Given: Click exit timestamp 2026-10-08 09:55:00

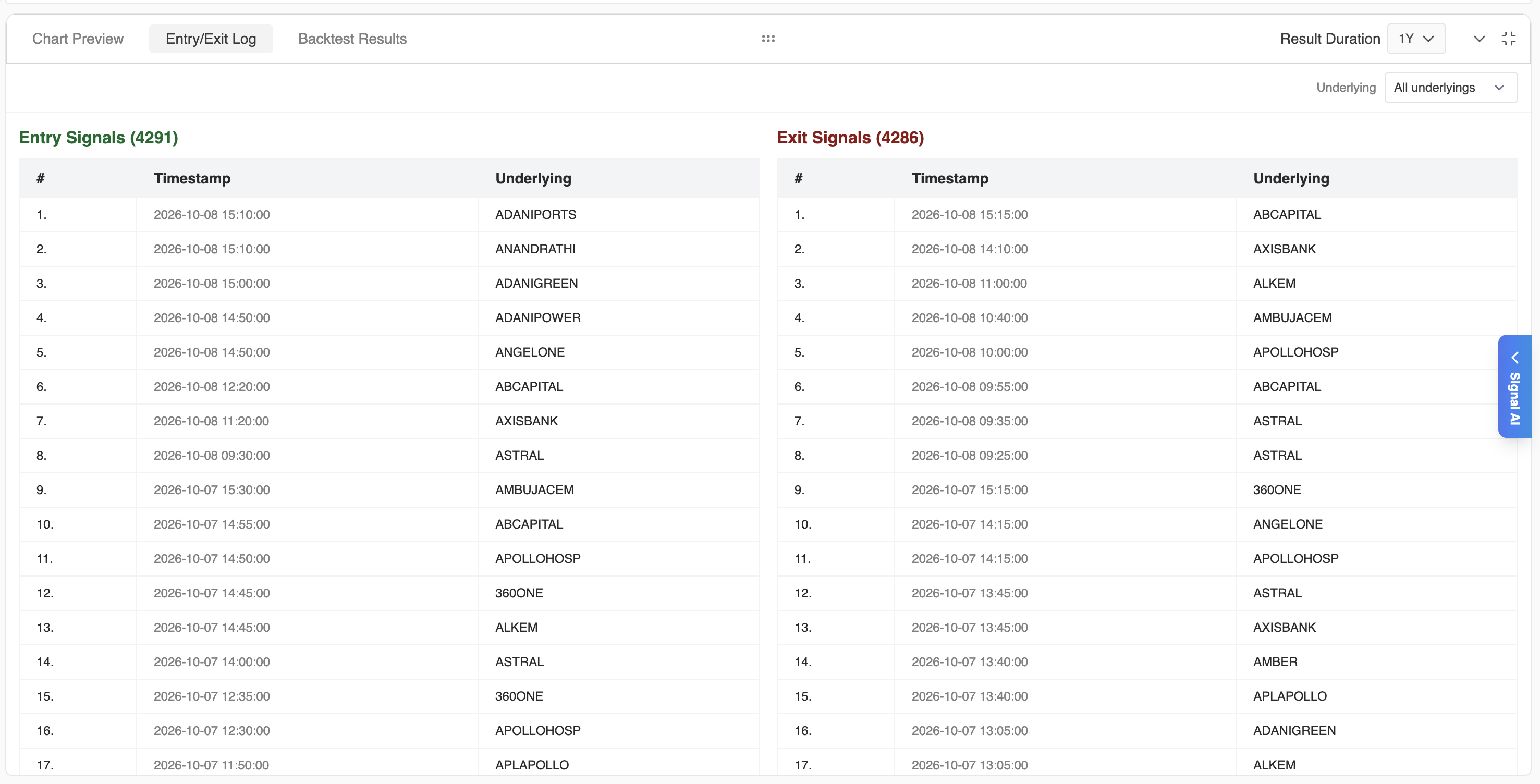Looking at the screenshot, I should point(970,387).
